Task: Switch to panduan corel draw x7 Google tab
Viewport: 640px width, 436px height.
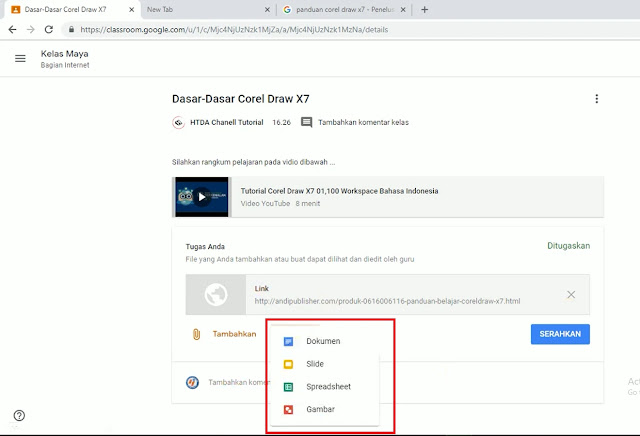Action: pyautogui.click(x=344, y=9)
